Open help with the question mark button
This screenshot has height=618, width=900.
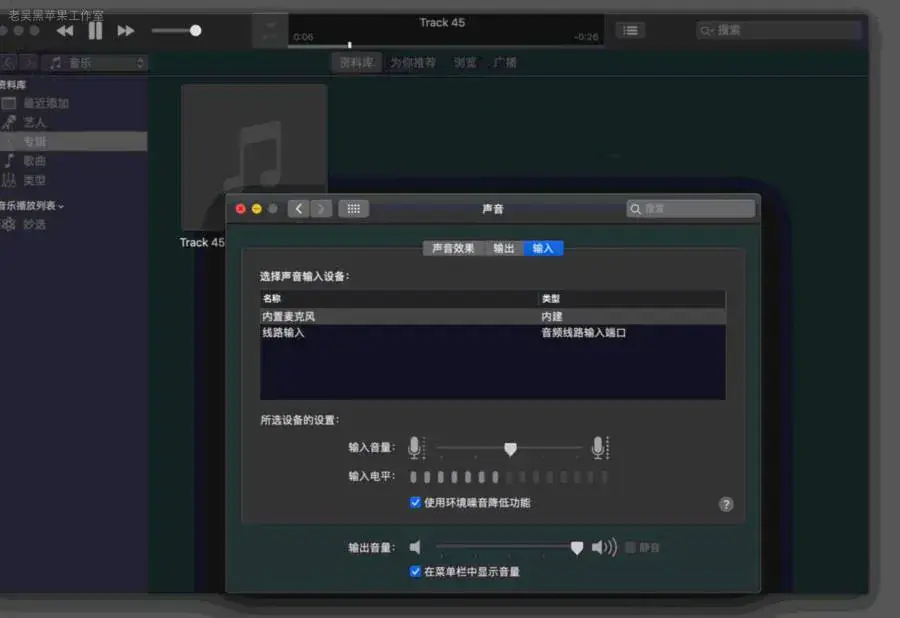pyautogui.click(x=726, y=504)
